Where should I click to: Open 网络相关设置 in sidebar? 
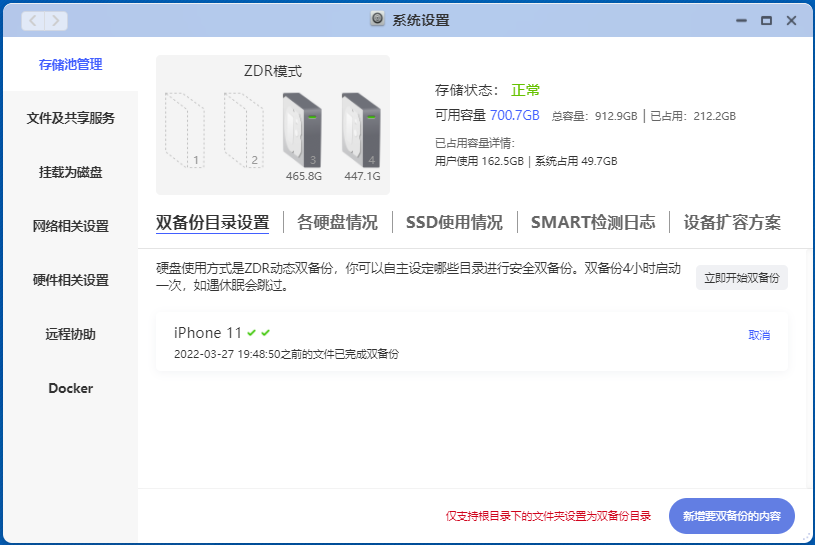[x=70, y=226]
